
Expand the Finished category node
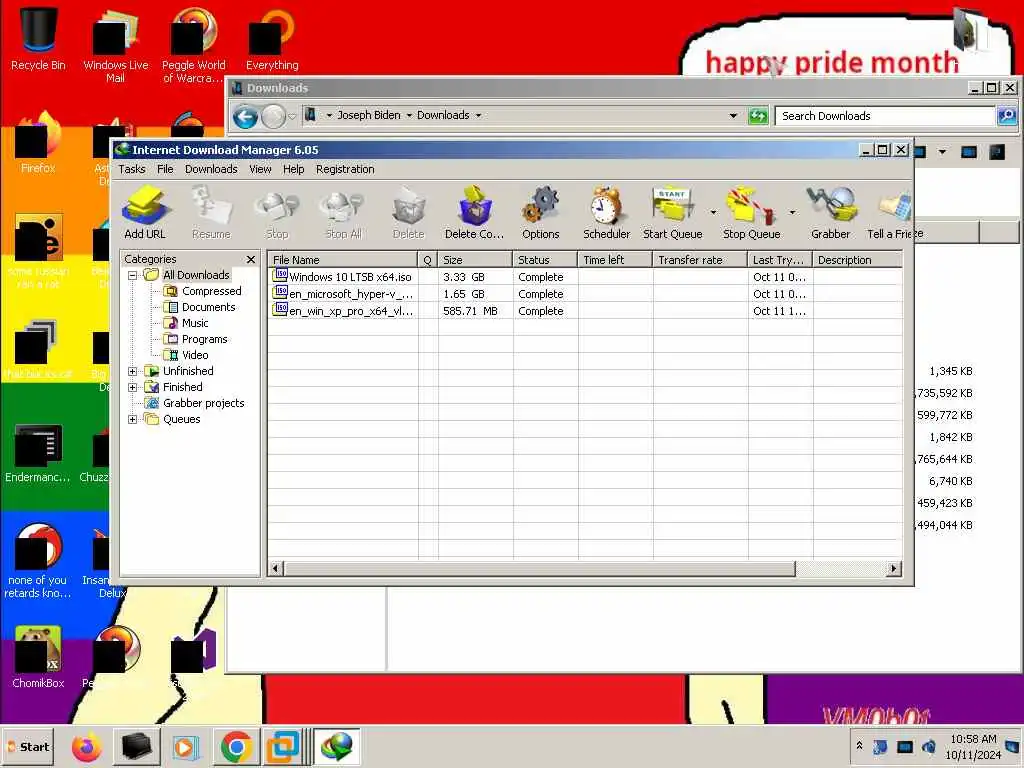pyautogui.click(x=133, y=387)
